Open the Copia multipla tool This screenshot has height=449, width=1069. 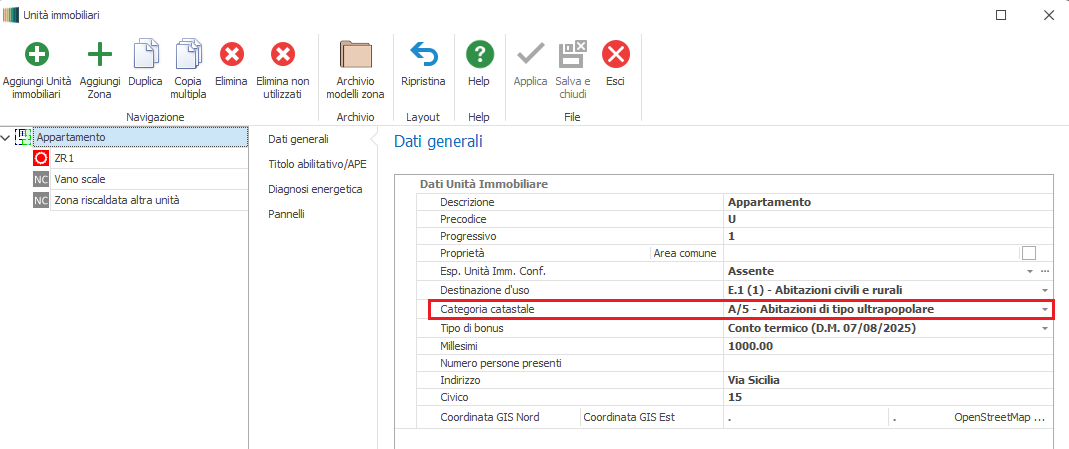(x=188, y=54)
